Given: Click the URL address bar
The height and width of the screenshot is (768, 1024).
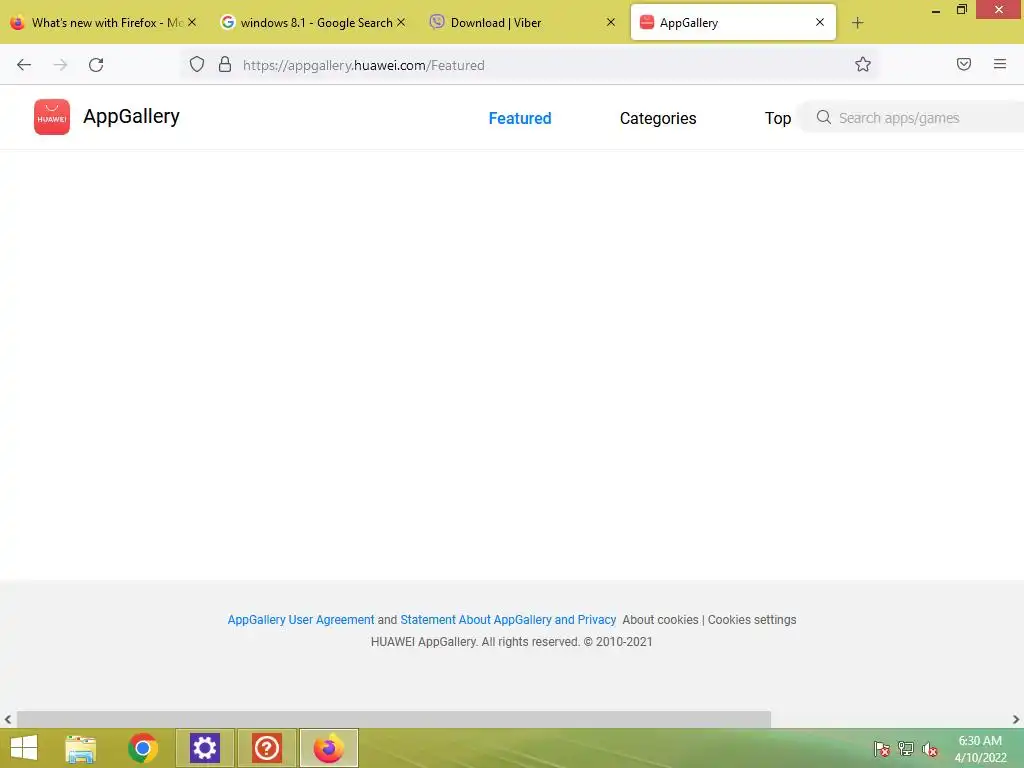Looking at the screenshot, I should (529, 65).
